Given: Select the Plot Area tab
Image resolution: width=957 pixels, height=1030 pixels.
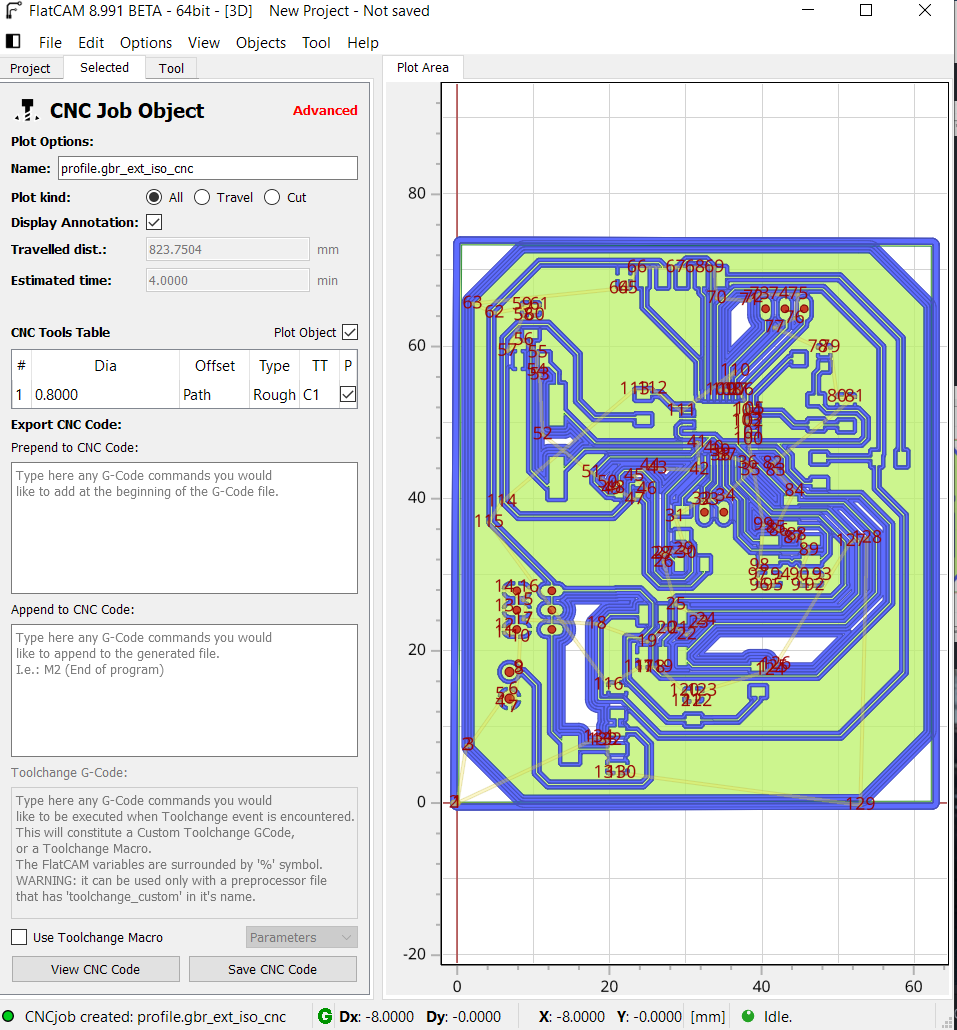Looking at the screenshot, I should pyautogui.click(x=422, y=68).
